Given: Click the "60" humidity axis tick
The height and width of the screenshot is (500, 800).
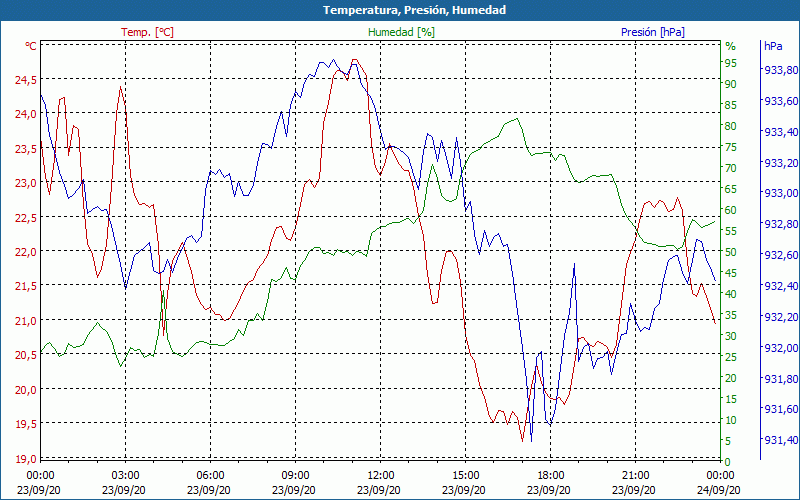Looking at the screenshot, I should tap(731, 210).
